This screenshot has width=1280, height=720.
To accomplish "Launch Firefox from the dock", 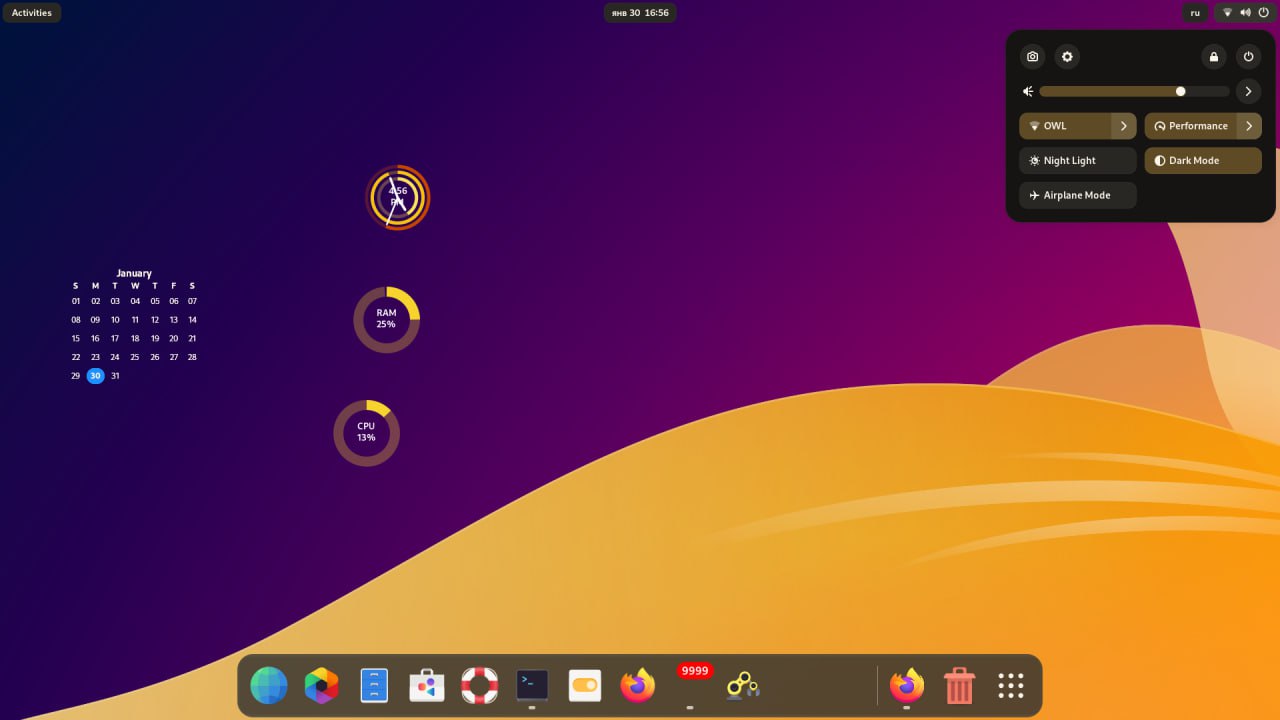I will (637, 685).
